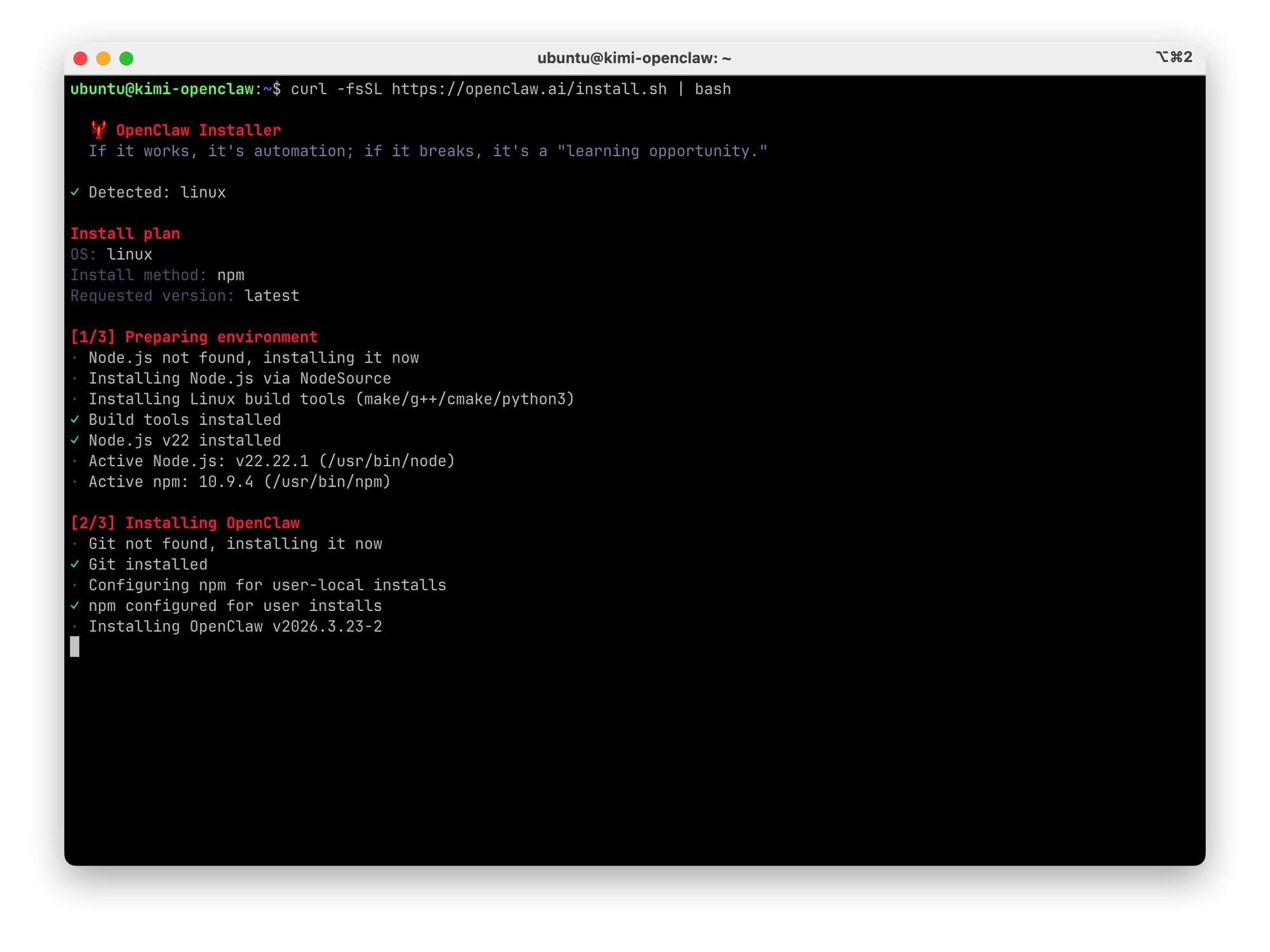
Task: Click checkmark next to Node.js v22 installed
Action: tap(75, 440)
